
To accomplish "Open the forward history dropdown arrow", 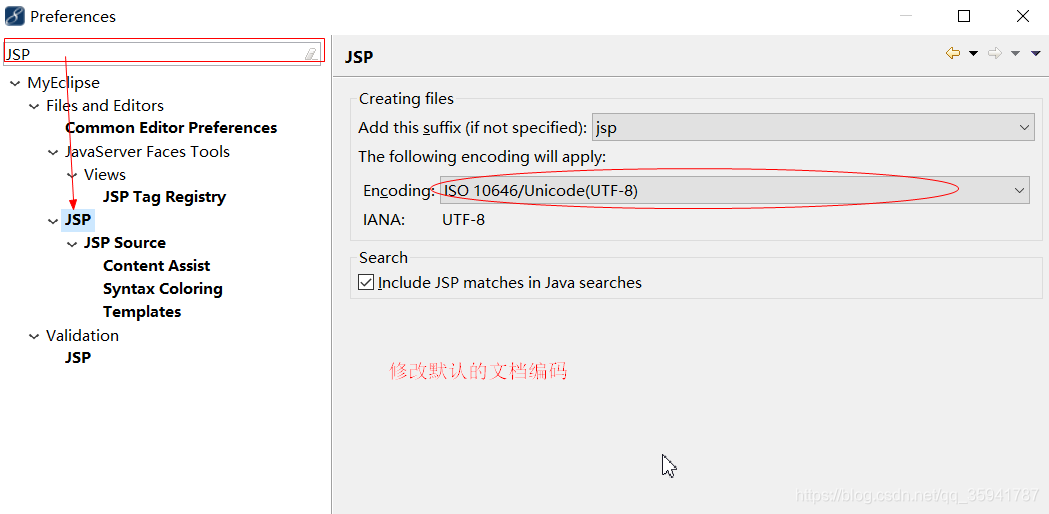I will (1016, 54).
